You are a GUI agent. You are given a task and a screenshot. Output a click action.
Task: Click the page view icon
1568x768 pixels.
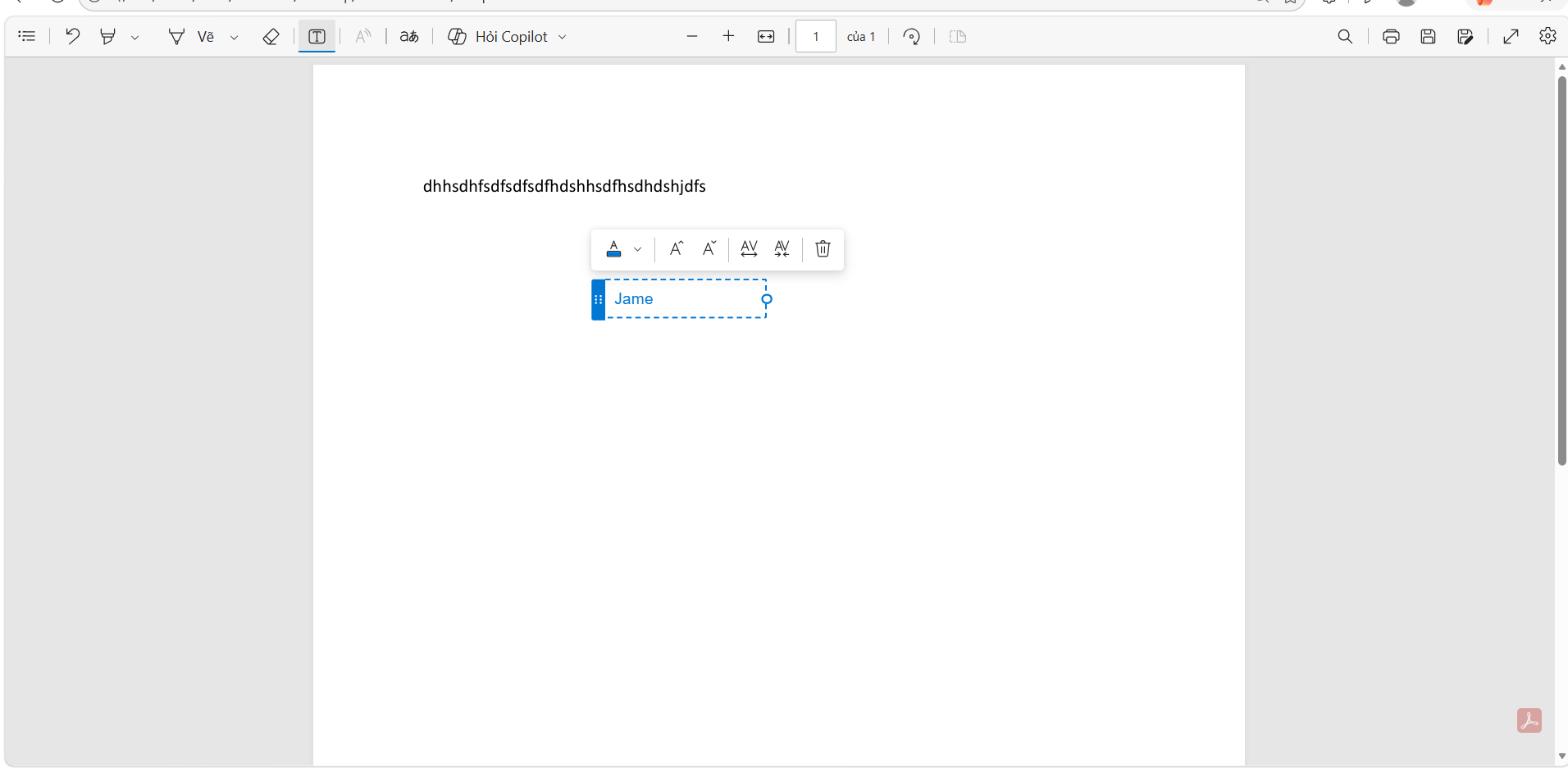coord(958,36)
